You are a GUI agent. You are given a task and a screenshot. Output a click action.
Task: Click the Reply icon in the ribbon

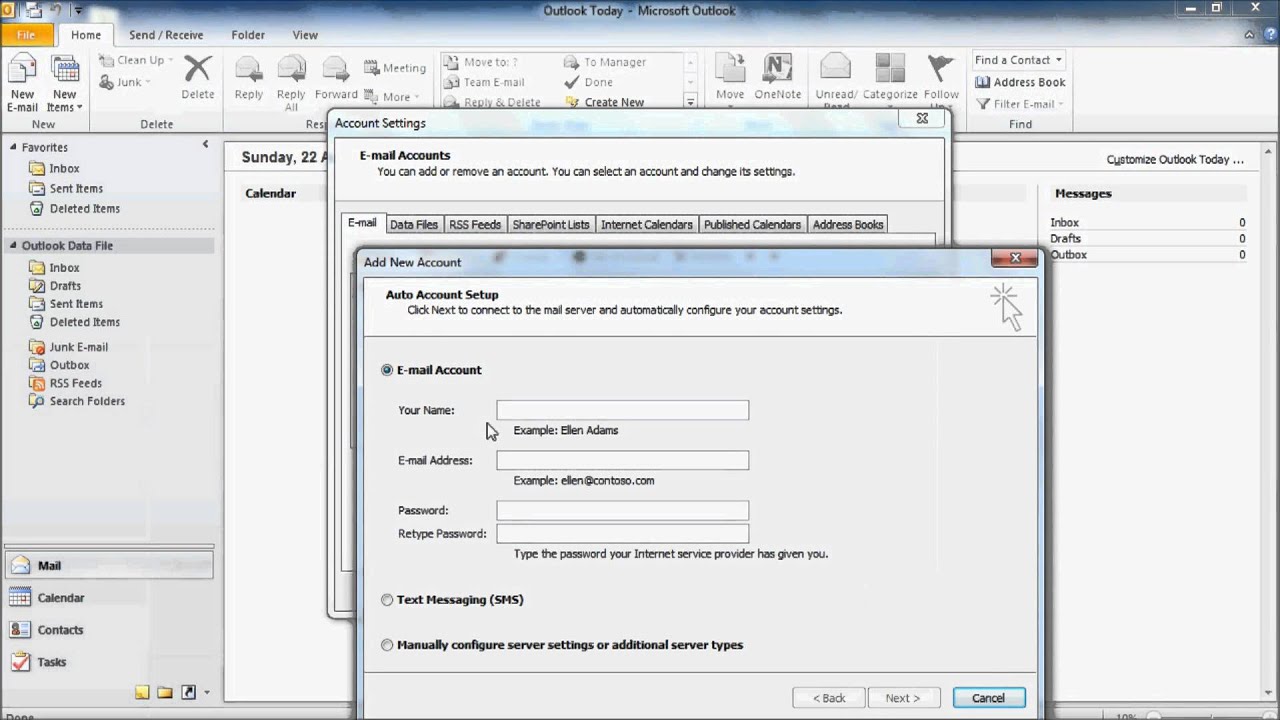248,77
